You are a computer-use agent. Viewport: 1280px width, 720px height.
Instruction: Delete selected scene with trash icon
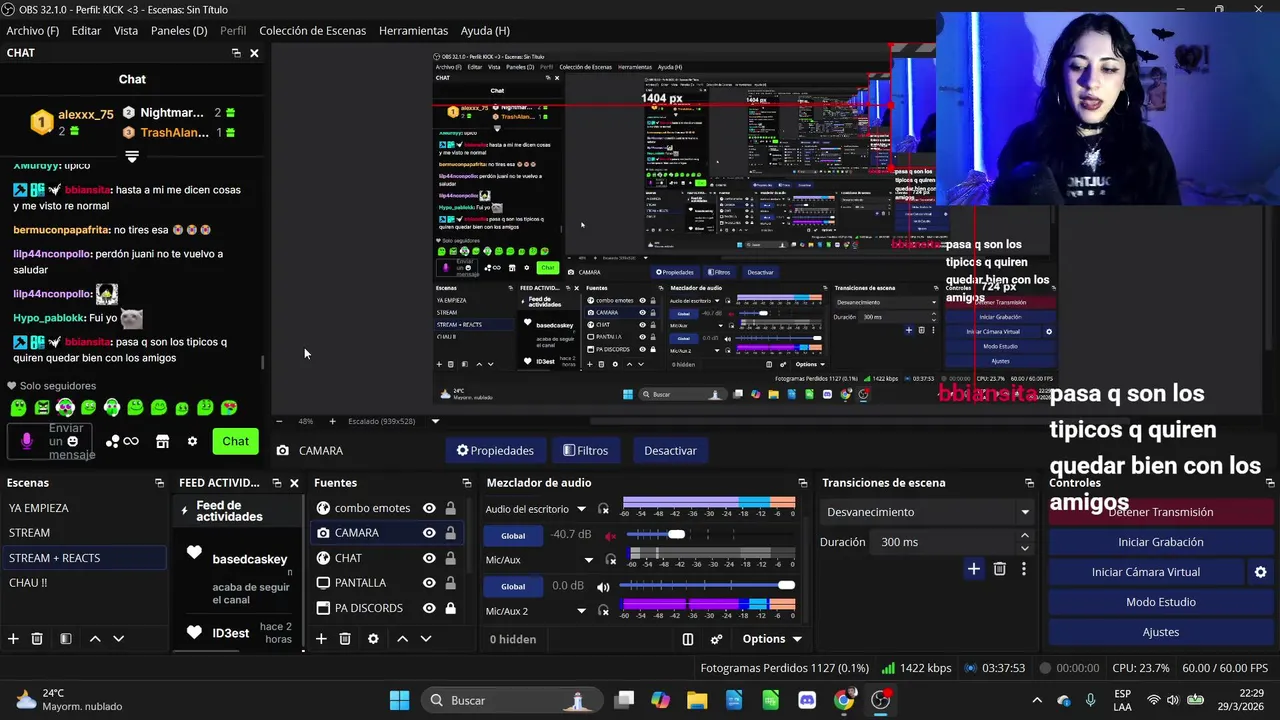pos(37,638)
